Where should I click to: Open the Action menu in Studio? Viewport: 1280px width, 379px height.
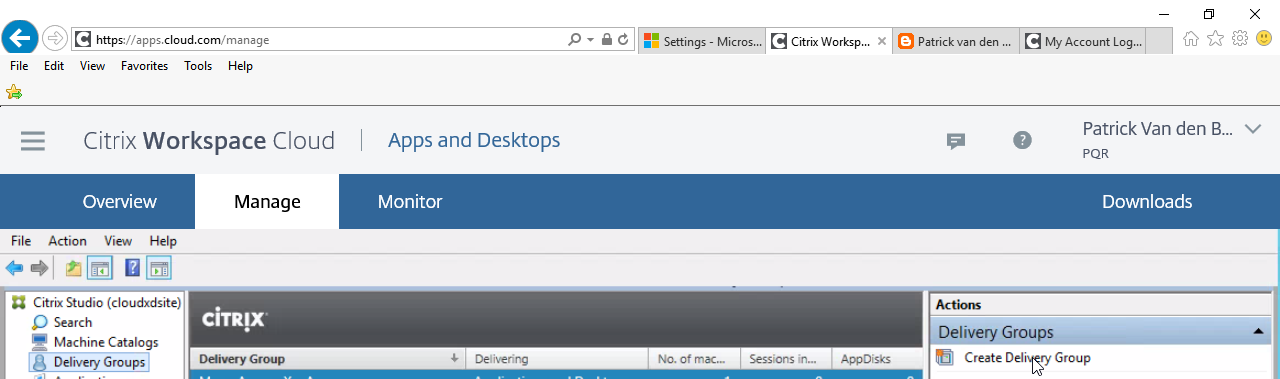coord(67,241)
